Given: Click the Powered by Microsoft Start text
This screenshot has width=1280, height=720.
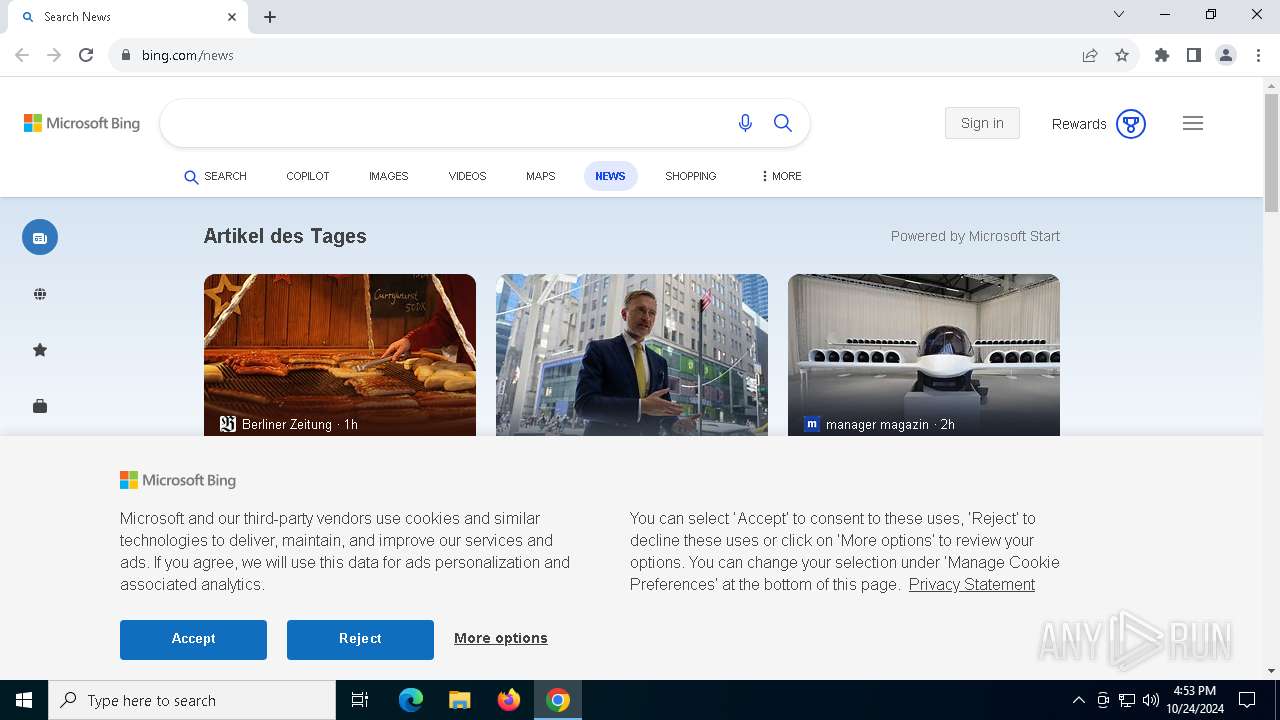Looking at the screenshot, I should click(975, 236).
